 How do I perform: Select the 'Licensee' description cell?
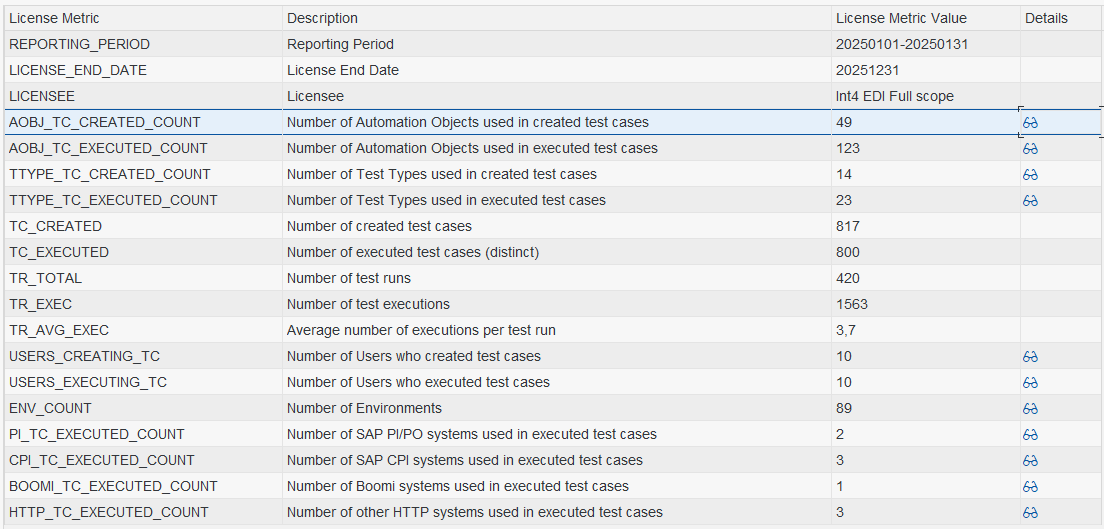pyautogui.click(x=557, y=97)
